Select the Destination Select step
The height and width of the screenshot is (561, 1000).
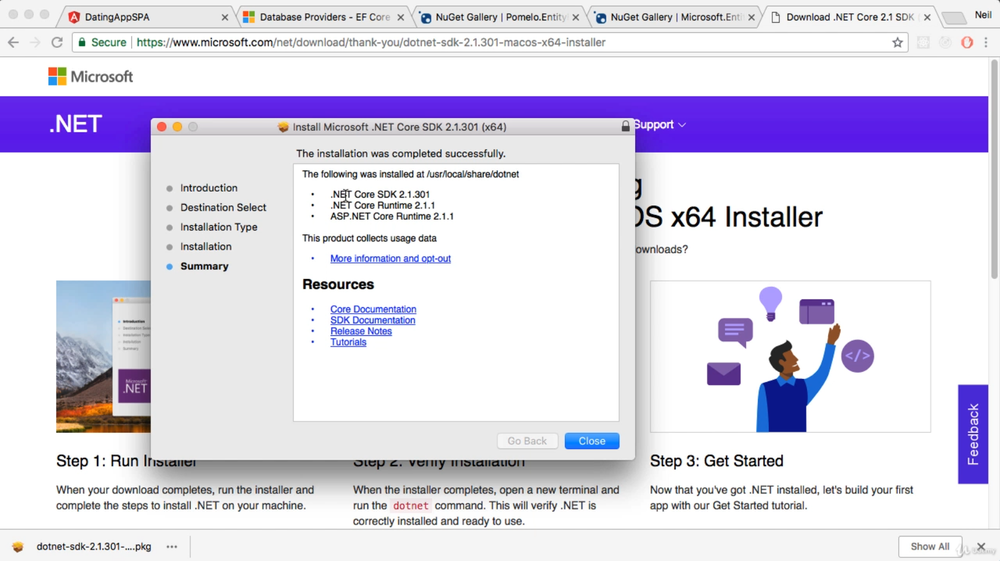[223, 207]
